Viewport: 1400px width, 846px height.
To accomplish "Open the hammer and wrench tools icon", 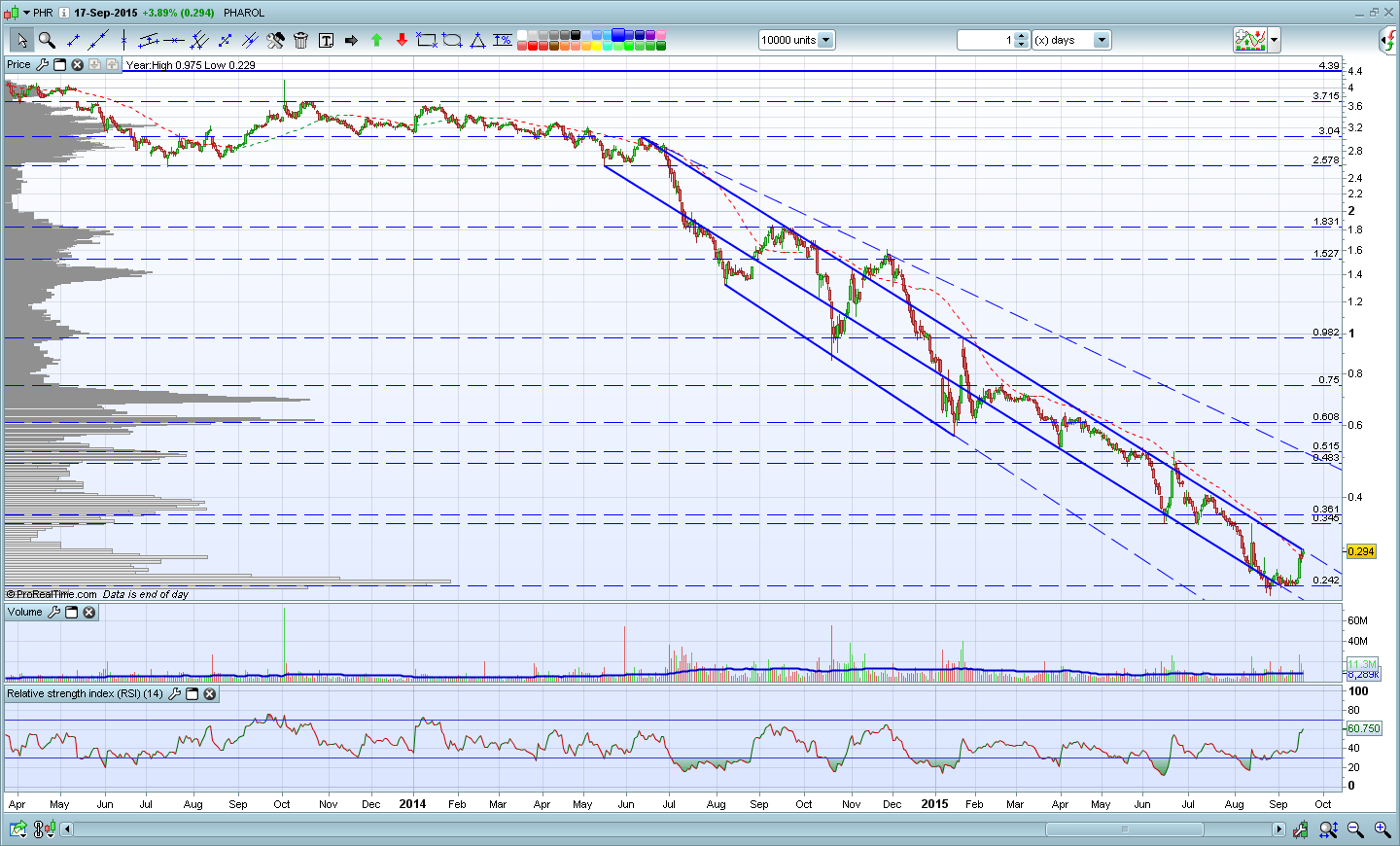I will (x=275, y=40).
